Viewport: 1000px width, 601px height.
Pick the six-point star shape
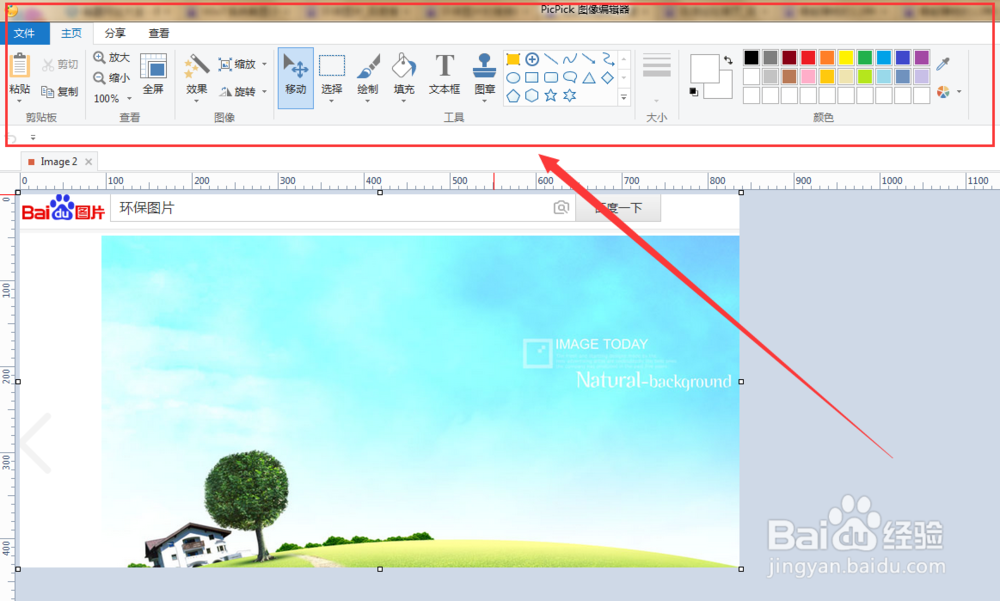coord(570,96)
